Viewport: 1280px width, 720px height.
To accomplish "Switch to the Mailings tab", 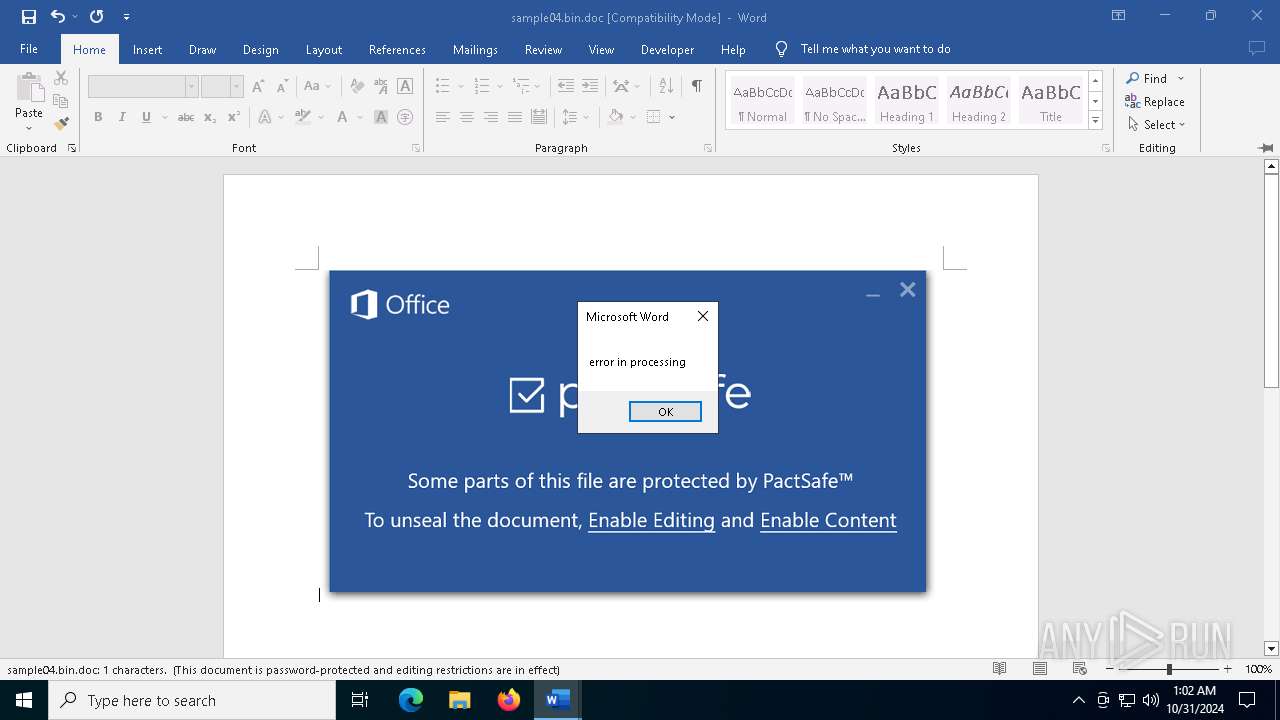I will (x=475, y=49).
